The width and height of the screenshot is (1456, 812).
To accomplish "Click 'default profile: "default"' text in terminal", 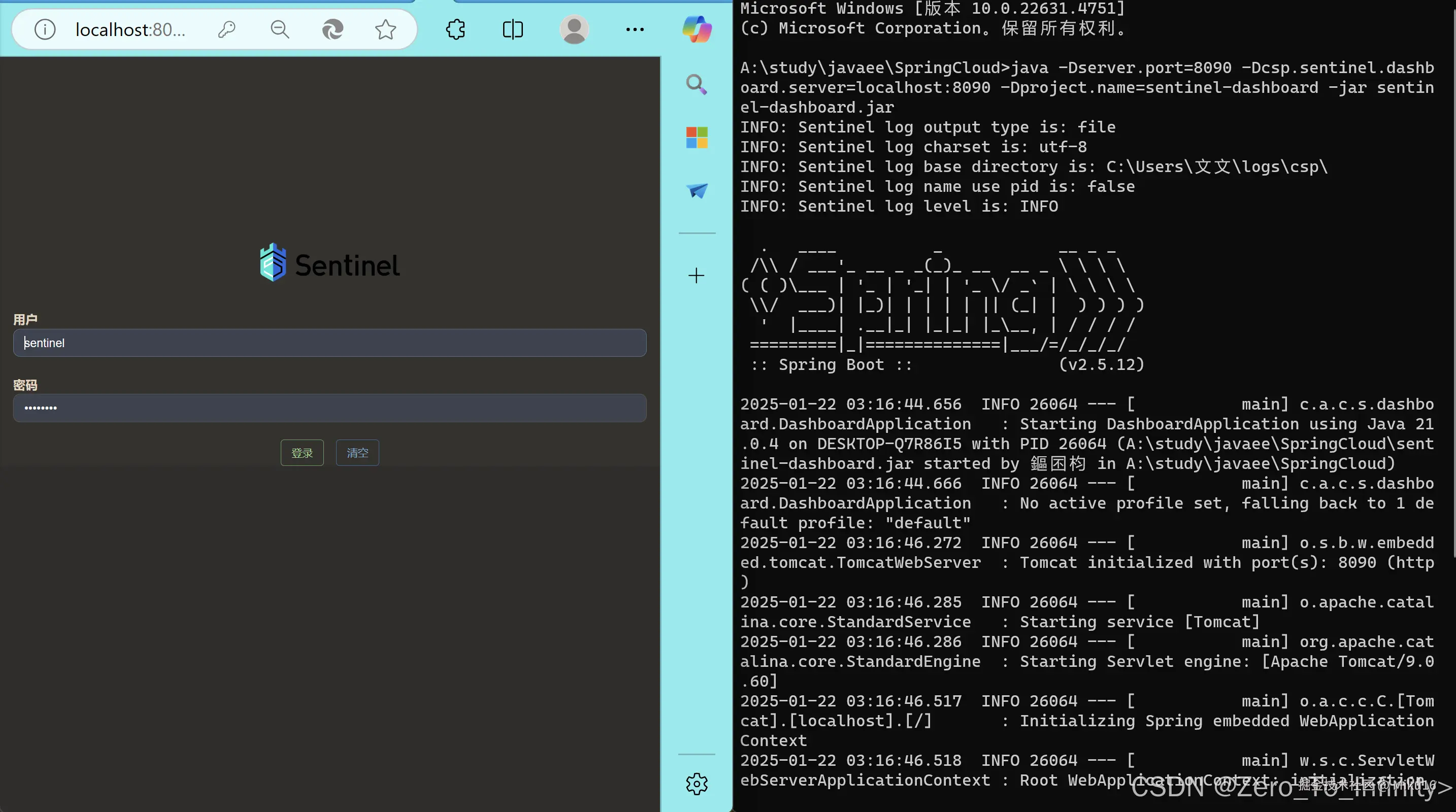I will (x=856, y=523).
